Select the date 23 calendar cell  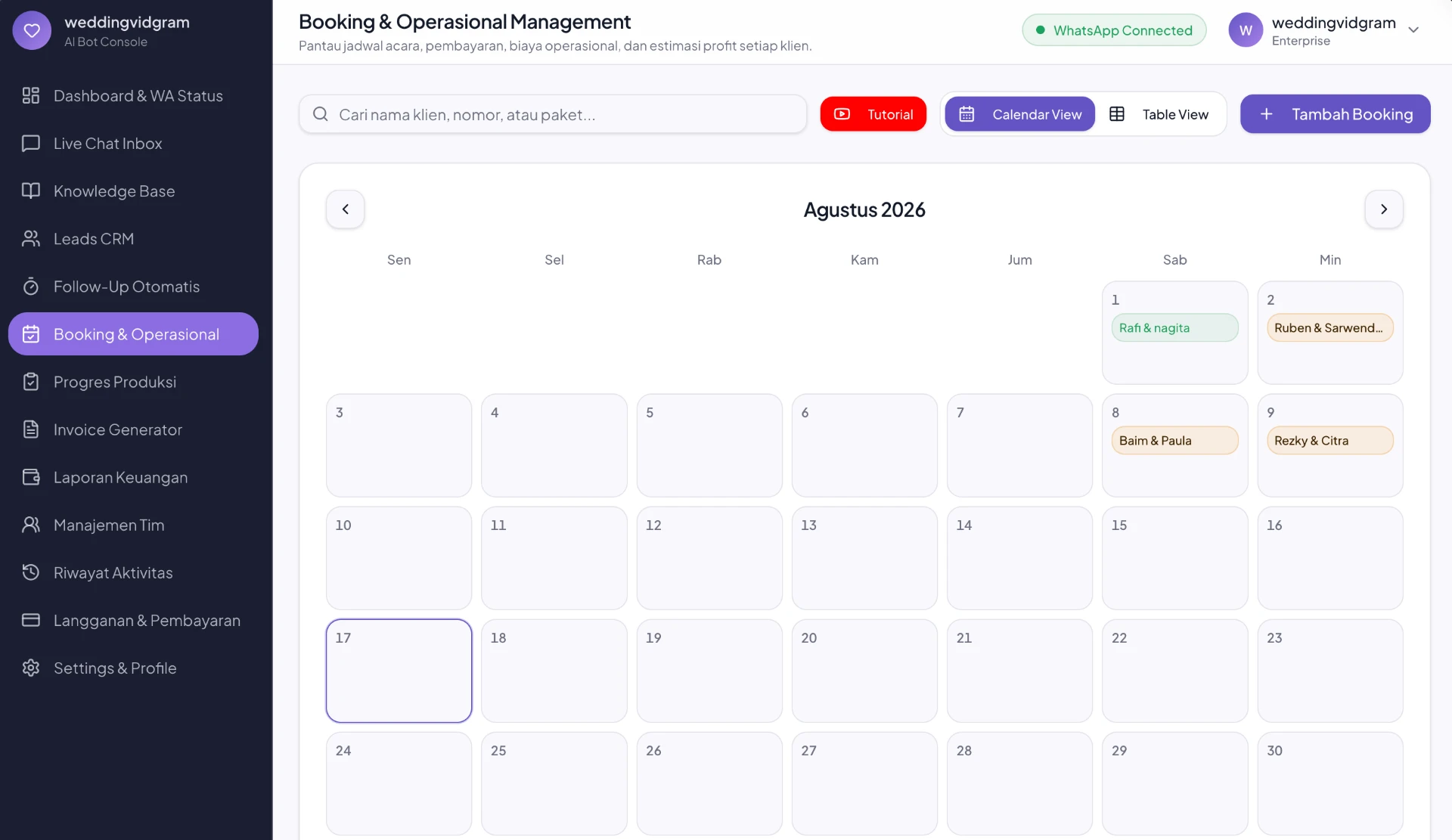pos(1329,670)
